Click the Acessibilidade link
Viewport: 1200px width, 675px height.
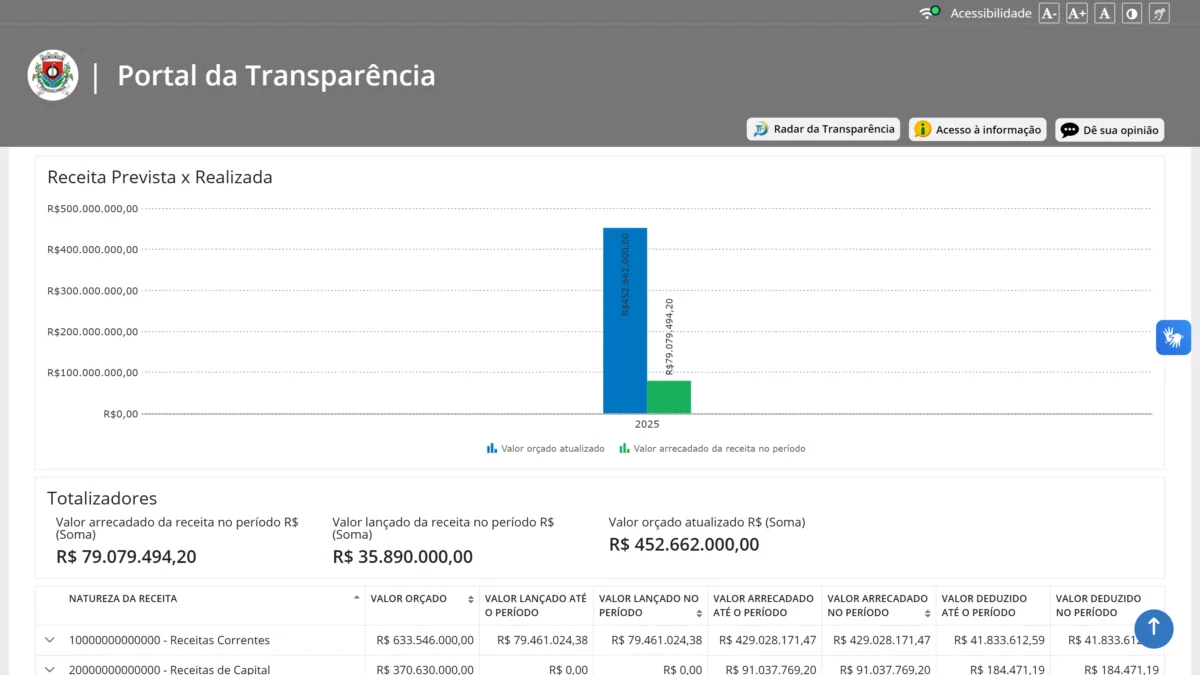point(990,13)
